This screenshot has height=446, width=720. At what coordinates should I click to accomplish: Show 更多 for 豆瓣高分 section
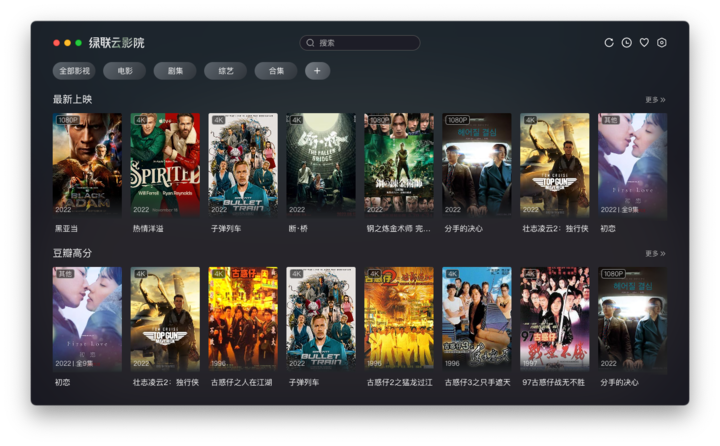[655, 254]
